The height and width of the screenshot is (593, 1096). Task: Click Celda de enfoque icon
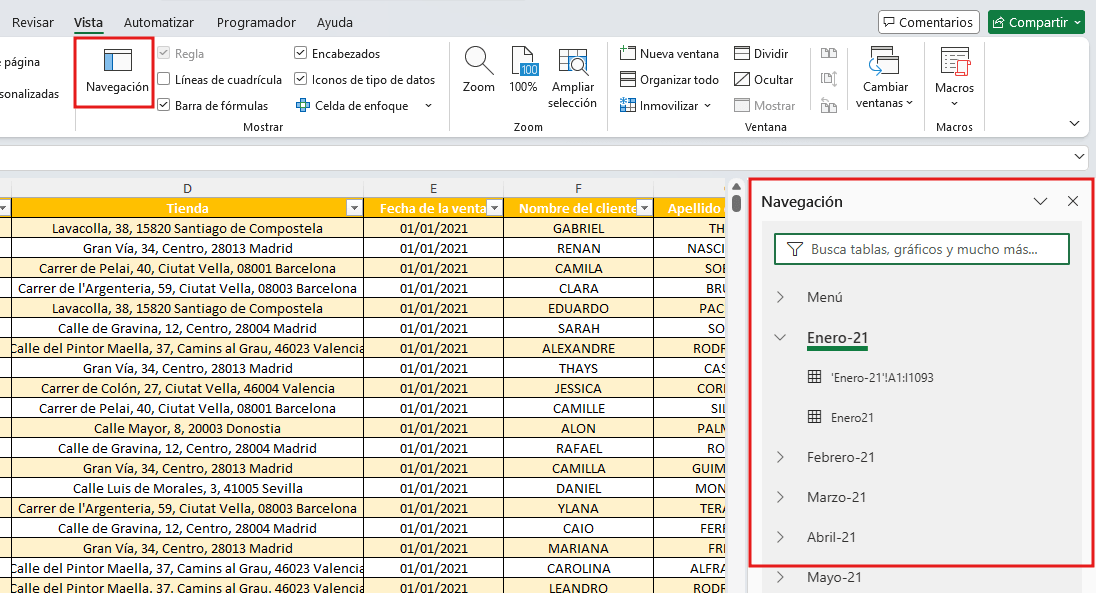coord(303,106)
